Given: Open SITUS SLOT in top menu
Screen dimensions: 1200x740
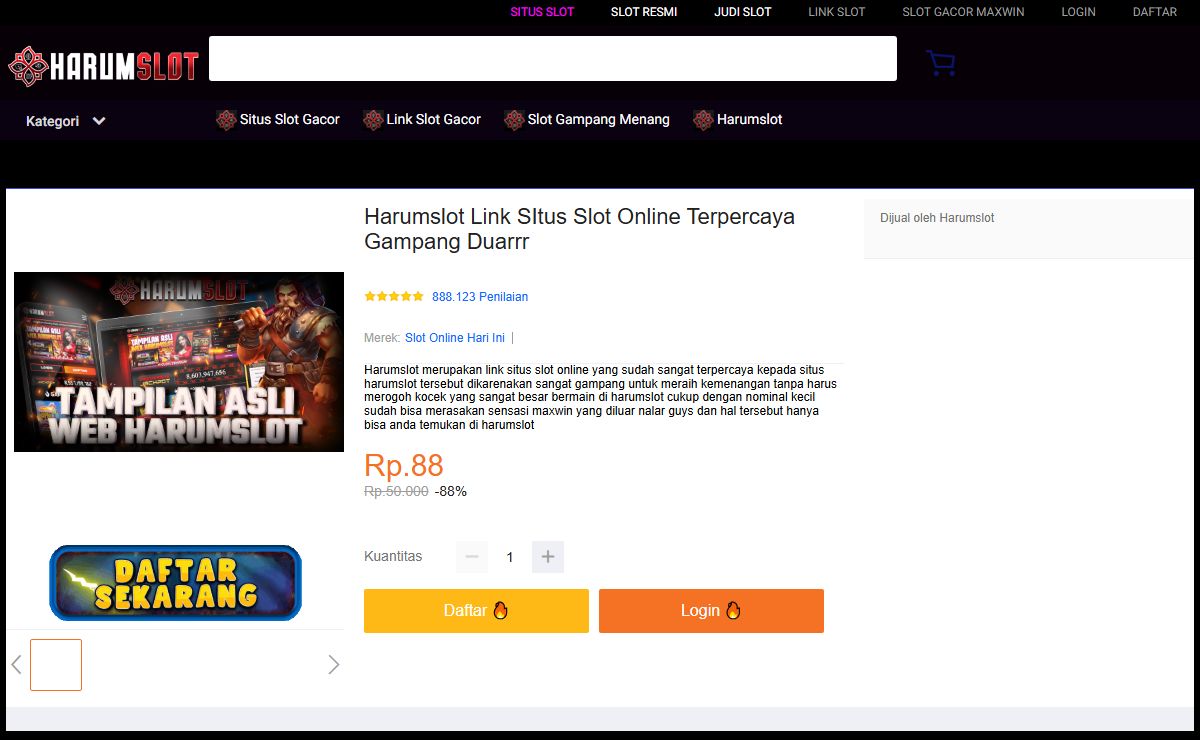Looking at the screenshot, I should point(542,12).
